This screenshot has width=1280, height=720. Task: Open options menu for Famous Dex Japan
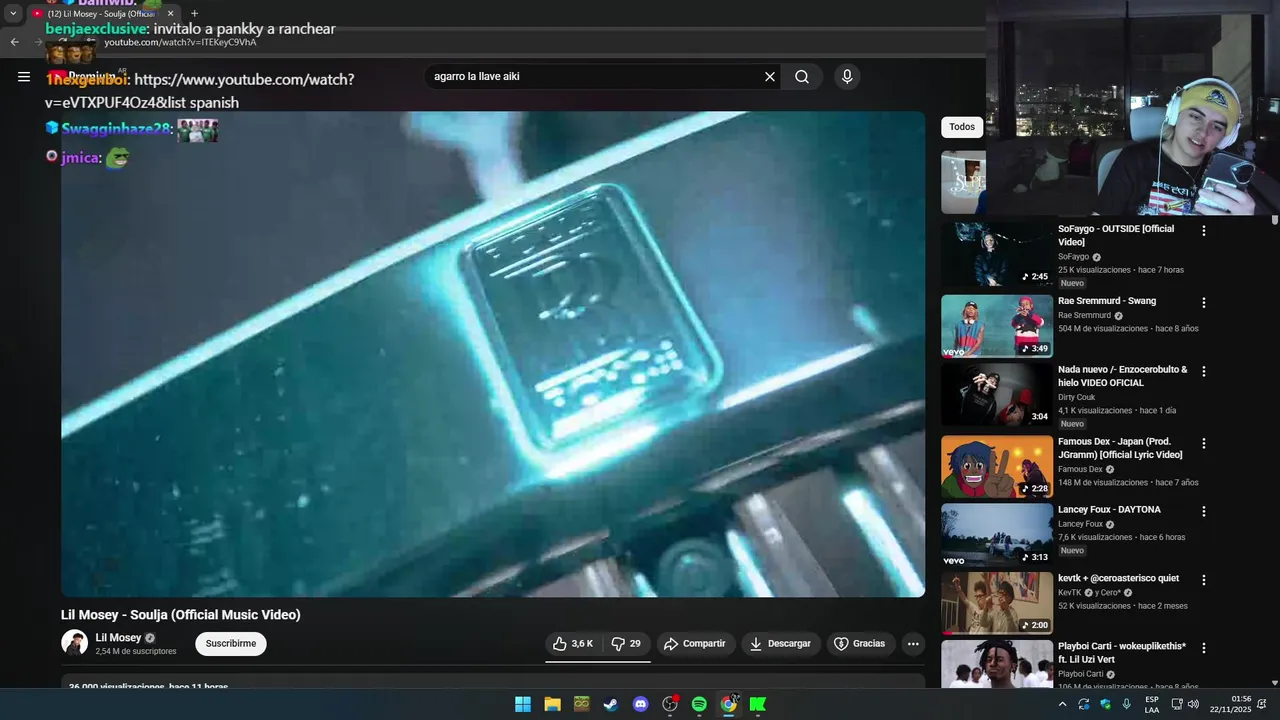[x=1204, y=444]
